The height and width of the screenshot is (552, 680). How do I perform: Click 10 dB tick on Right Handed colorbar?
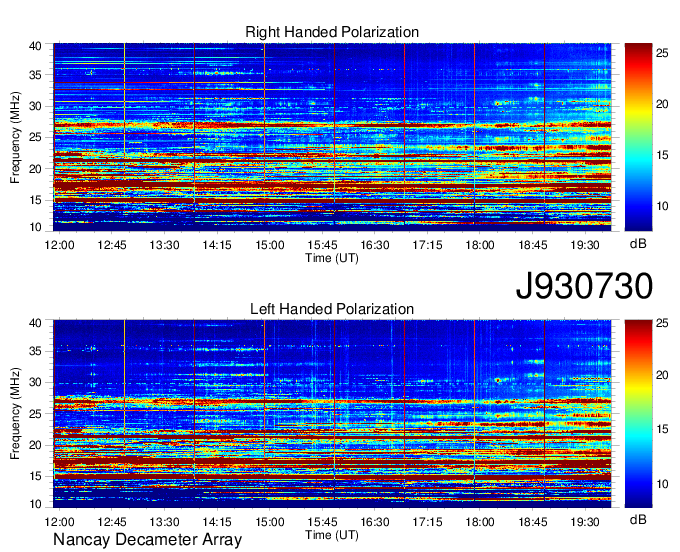[662, 206]
